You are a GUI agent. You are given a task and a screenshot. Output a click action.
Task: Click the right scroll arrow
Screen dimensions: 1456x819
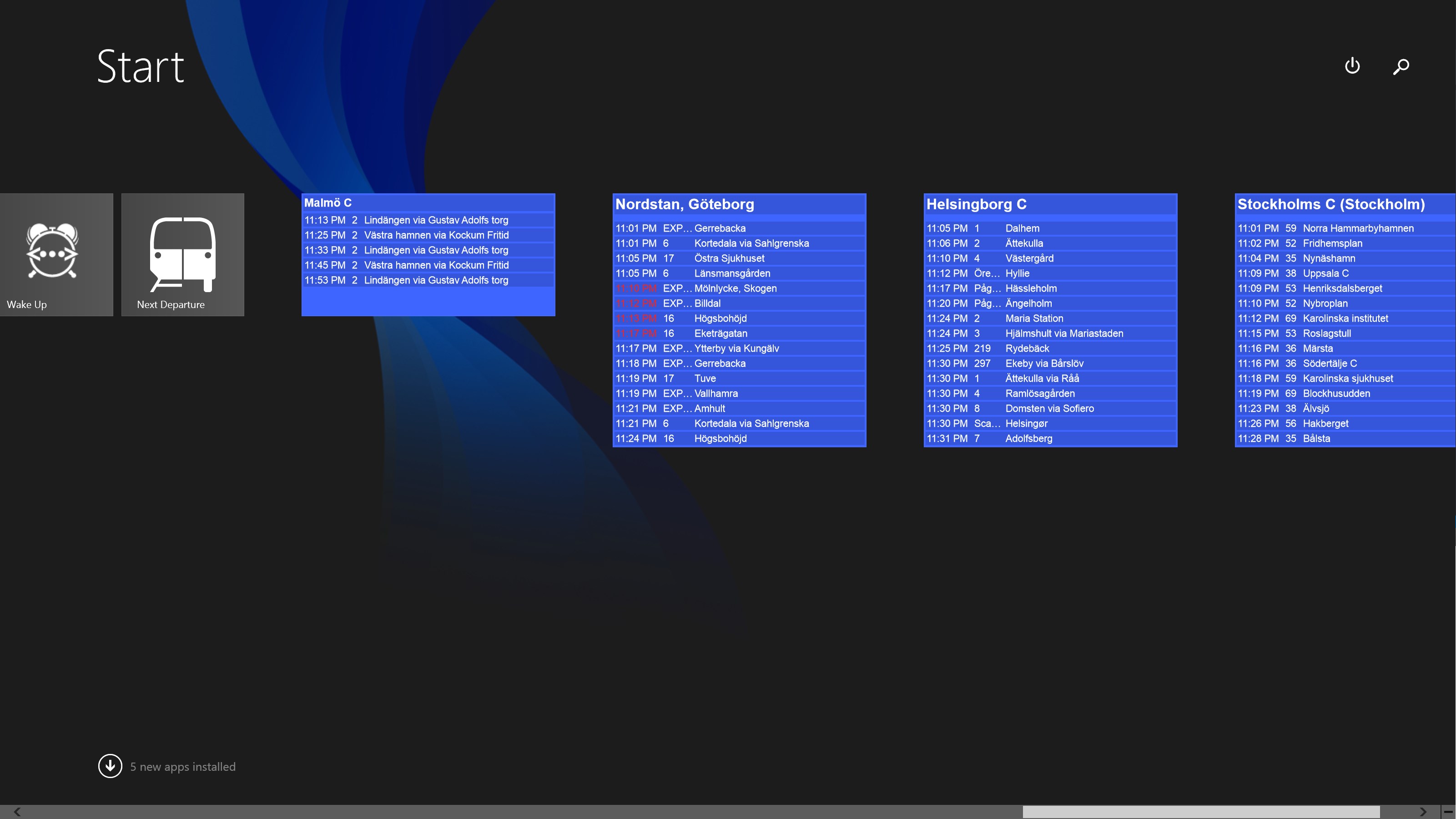pyautogui.click(x=1423, y=812)
